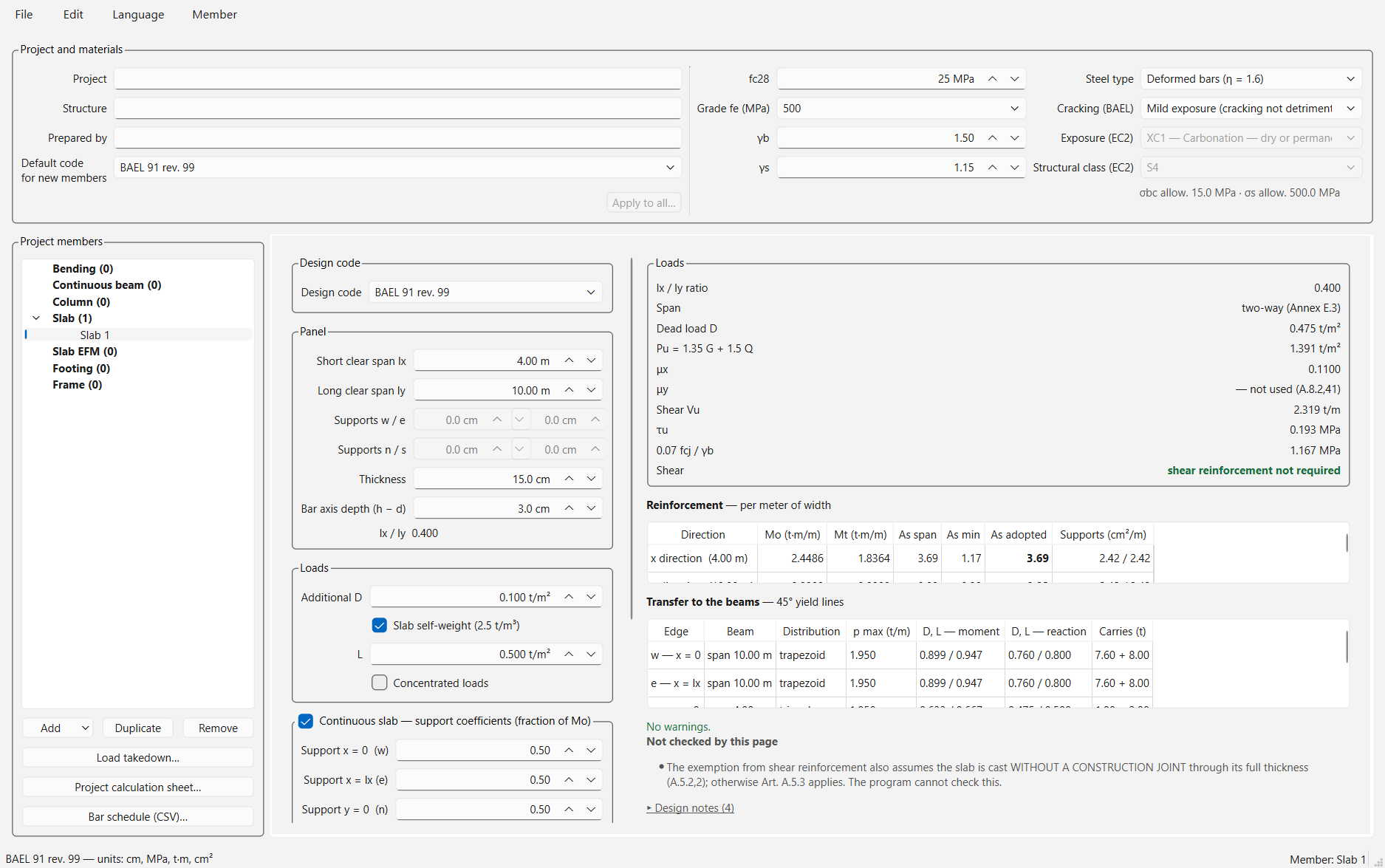This screenshot has width=1385, height=868.
Task: Increase Additional D load value
Action: [570, 598]
